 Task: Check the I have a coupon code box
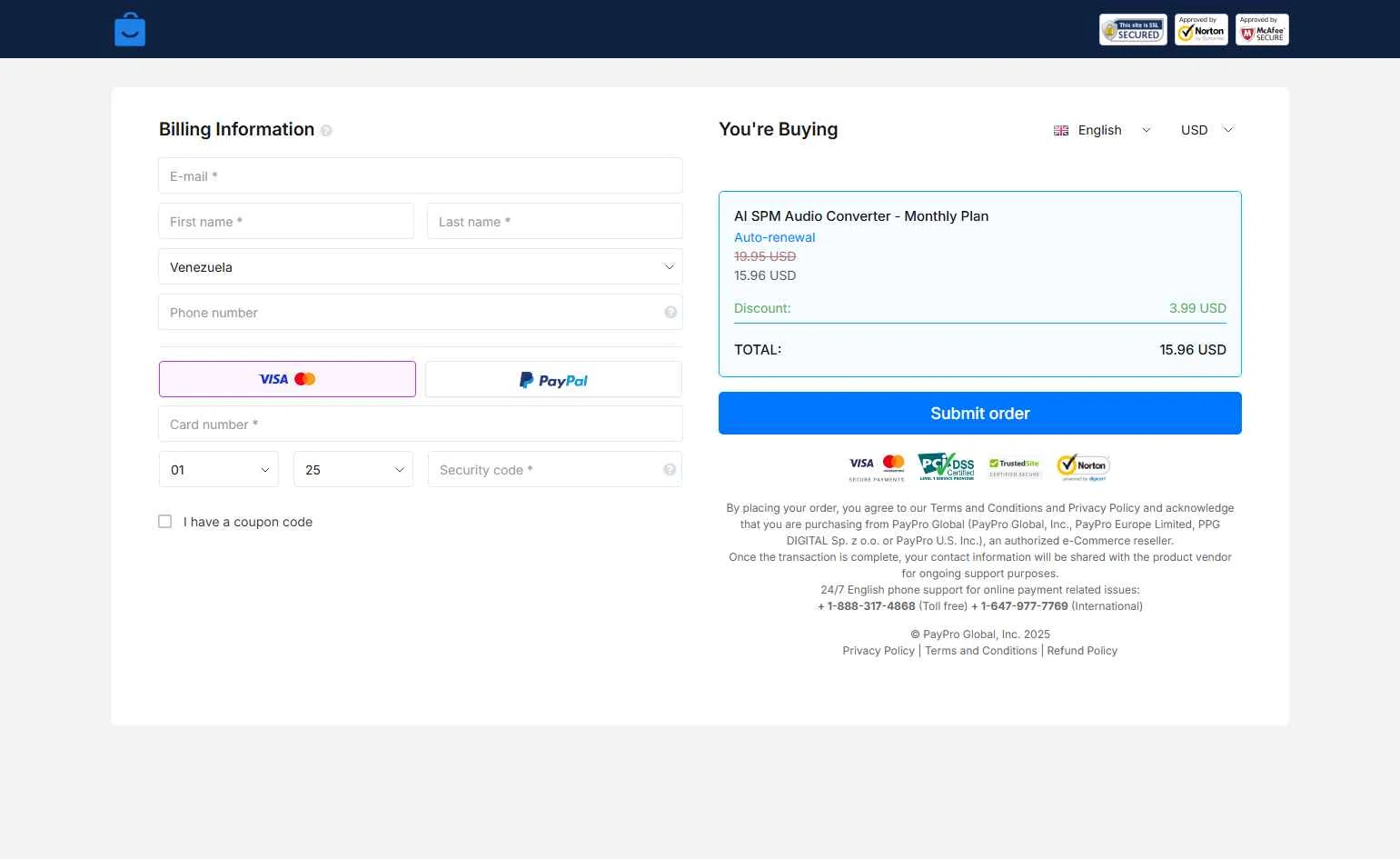[x=165, y=521]
